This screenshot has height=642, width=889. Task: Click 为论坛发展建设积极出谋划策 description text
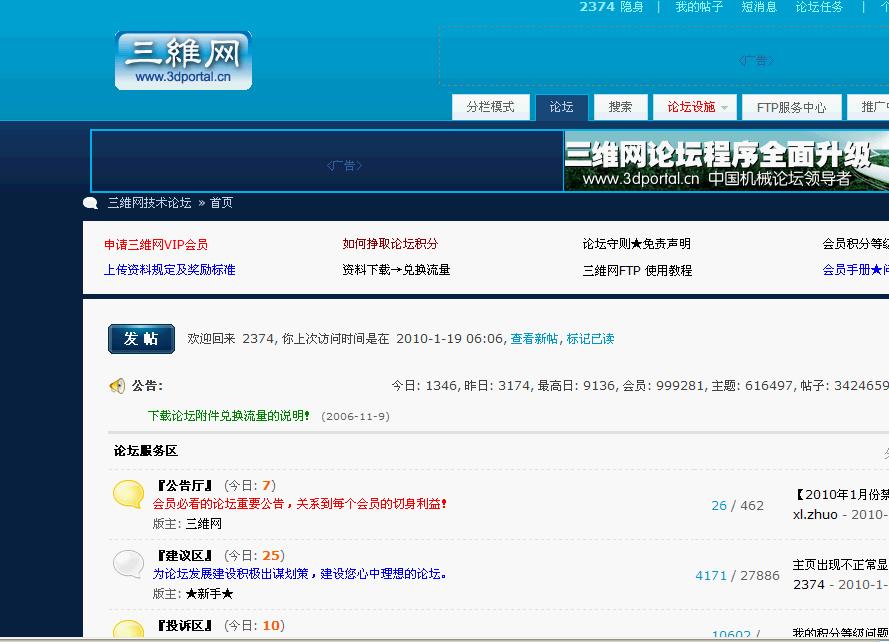point(300,574)
